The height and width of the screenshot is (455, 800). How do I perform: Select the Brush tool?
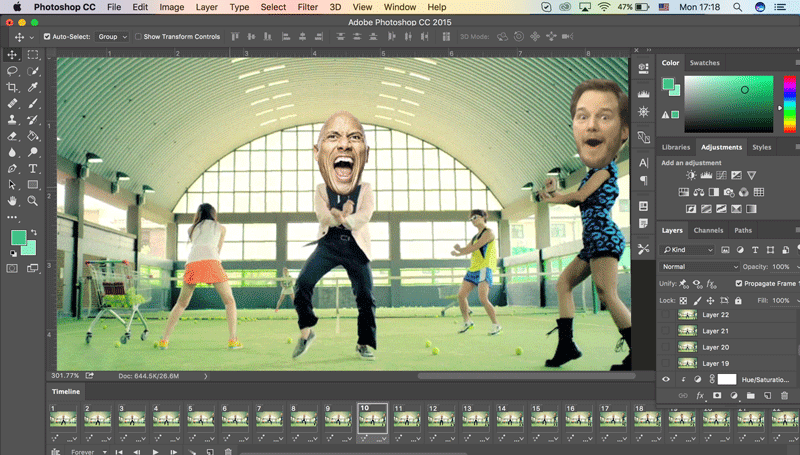33,104
